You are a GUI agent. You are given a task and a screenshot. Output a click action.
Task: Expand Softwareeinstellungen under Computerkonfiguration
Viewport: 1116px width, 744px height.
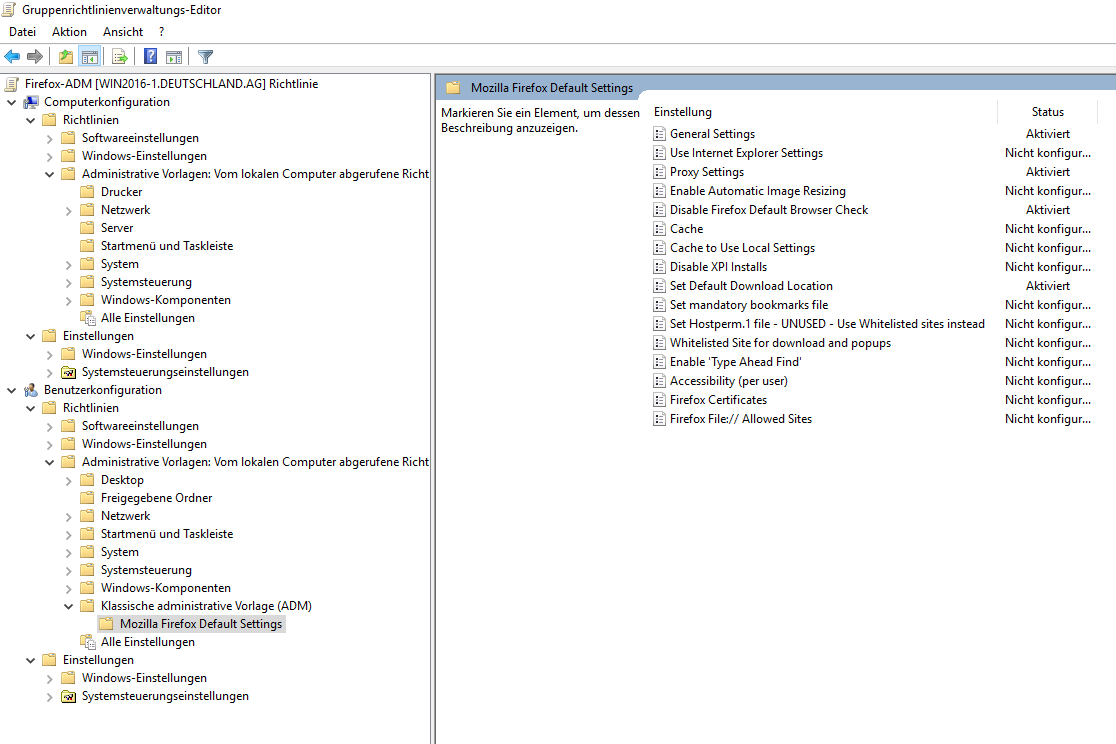(49, 138)
